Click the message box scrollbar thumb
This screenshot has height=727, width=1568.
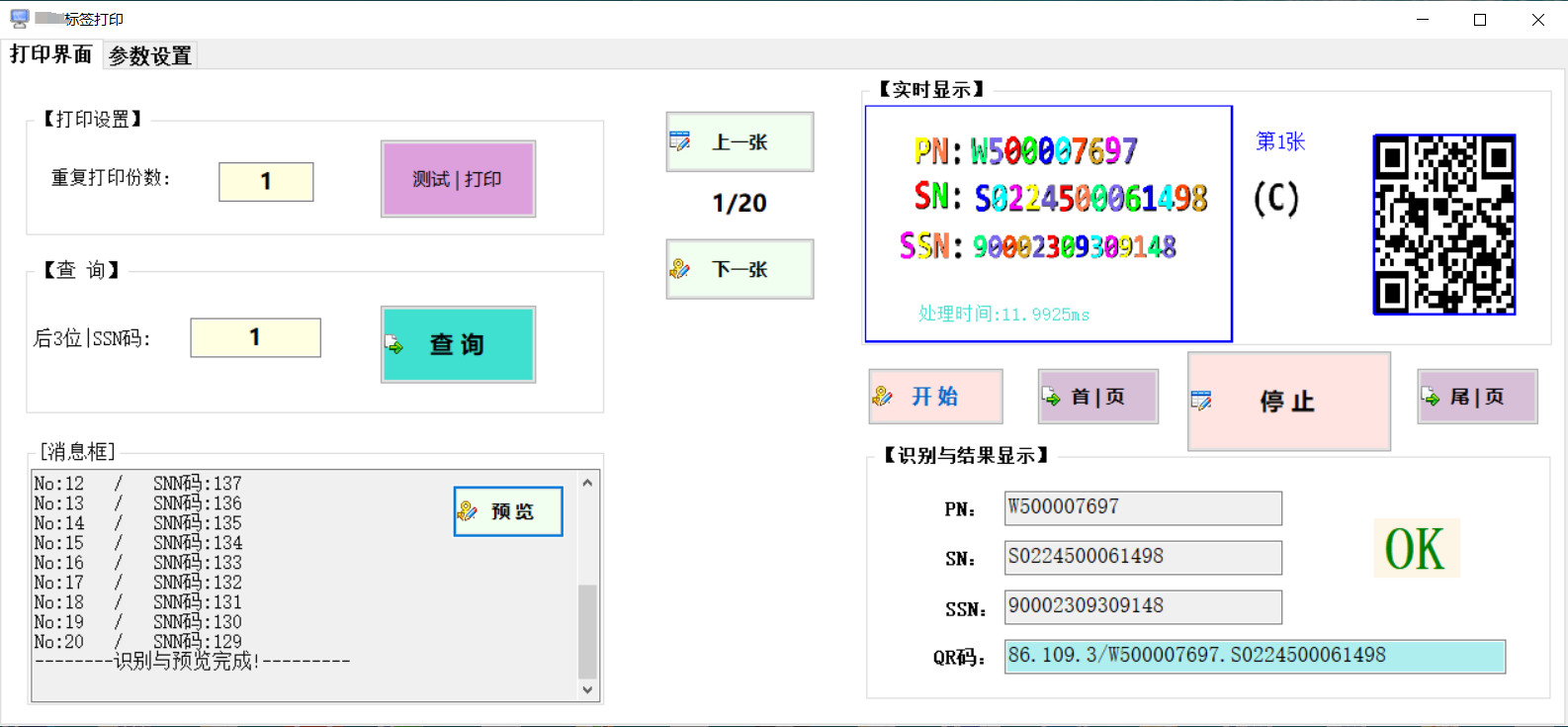tap(587, 631)
